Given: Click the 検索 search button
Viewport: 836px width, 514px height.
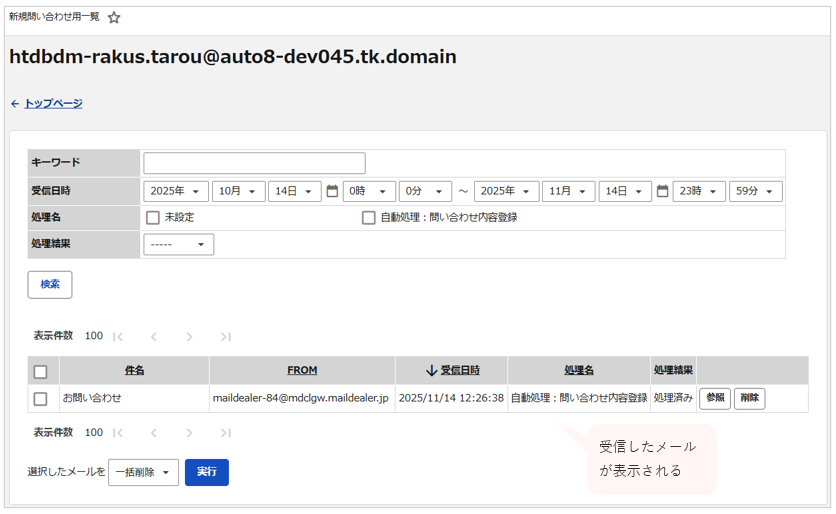Looking at the screenshot, I should coord(50,285).
